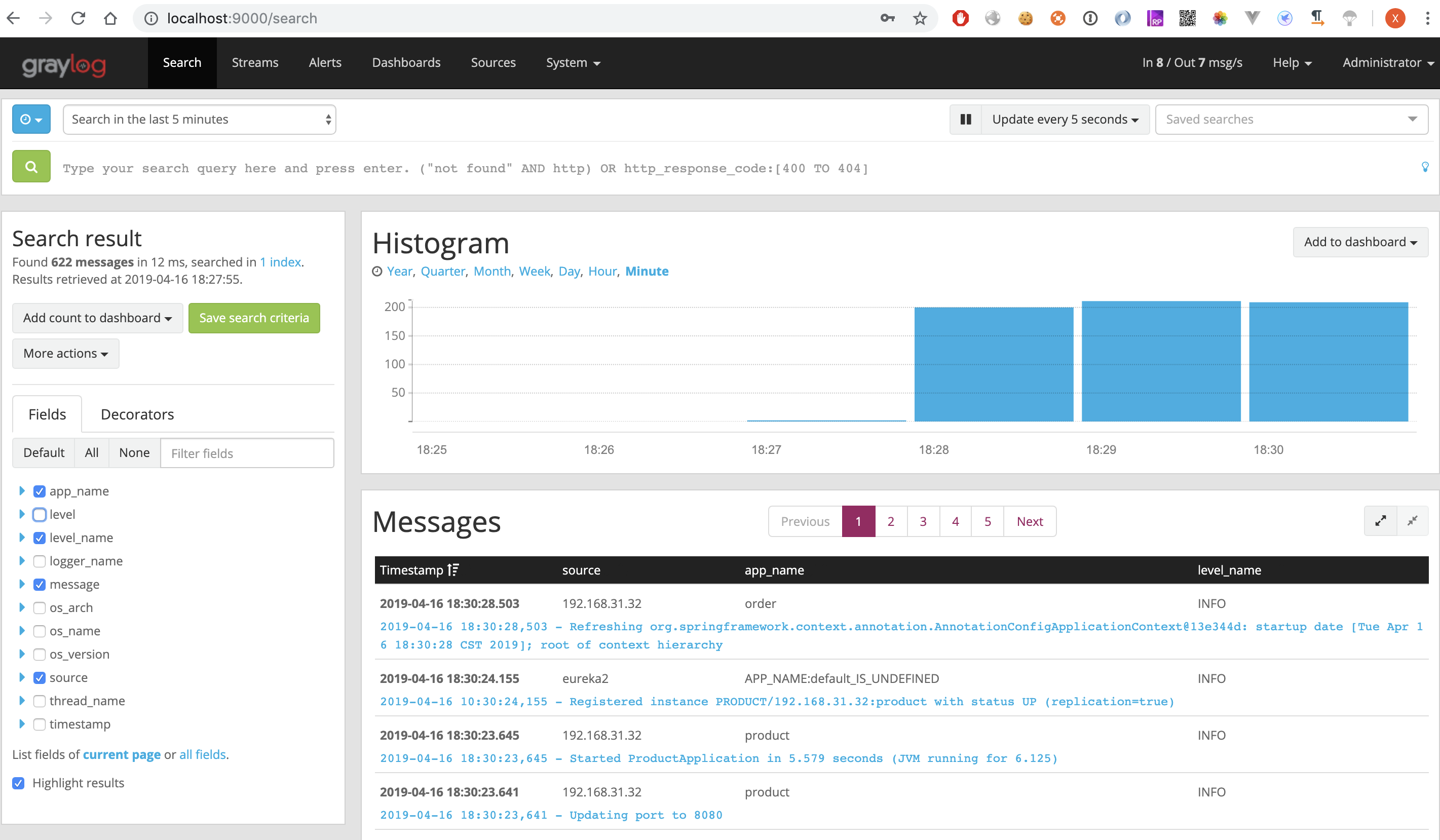Enable the level field checkbox
Viewport: 1440px width, 840px height.
coord(40,514)
